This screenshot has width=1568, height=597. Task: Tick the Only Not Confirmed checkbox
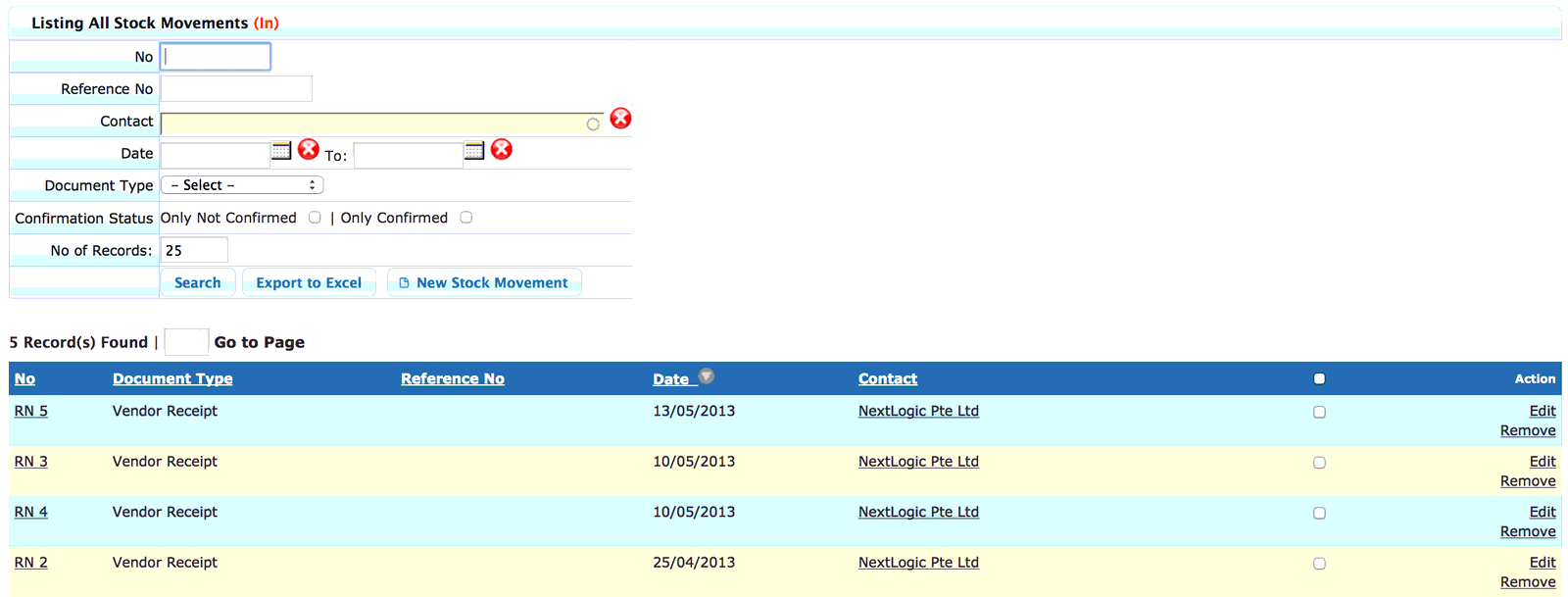click(315, 218)
